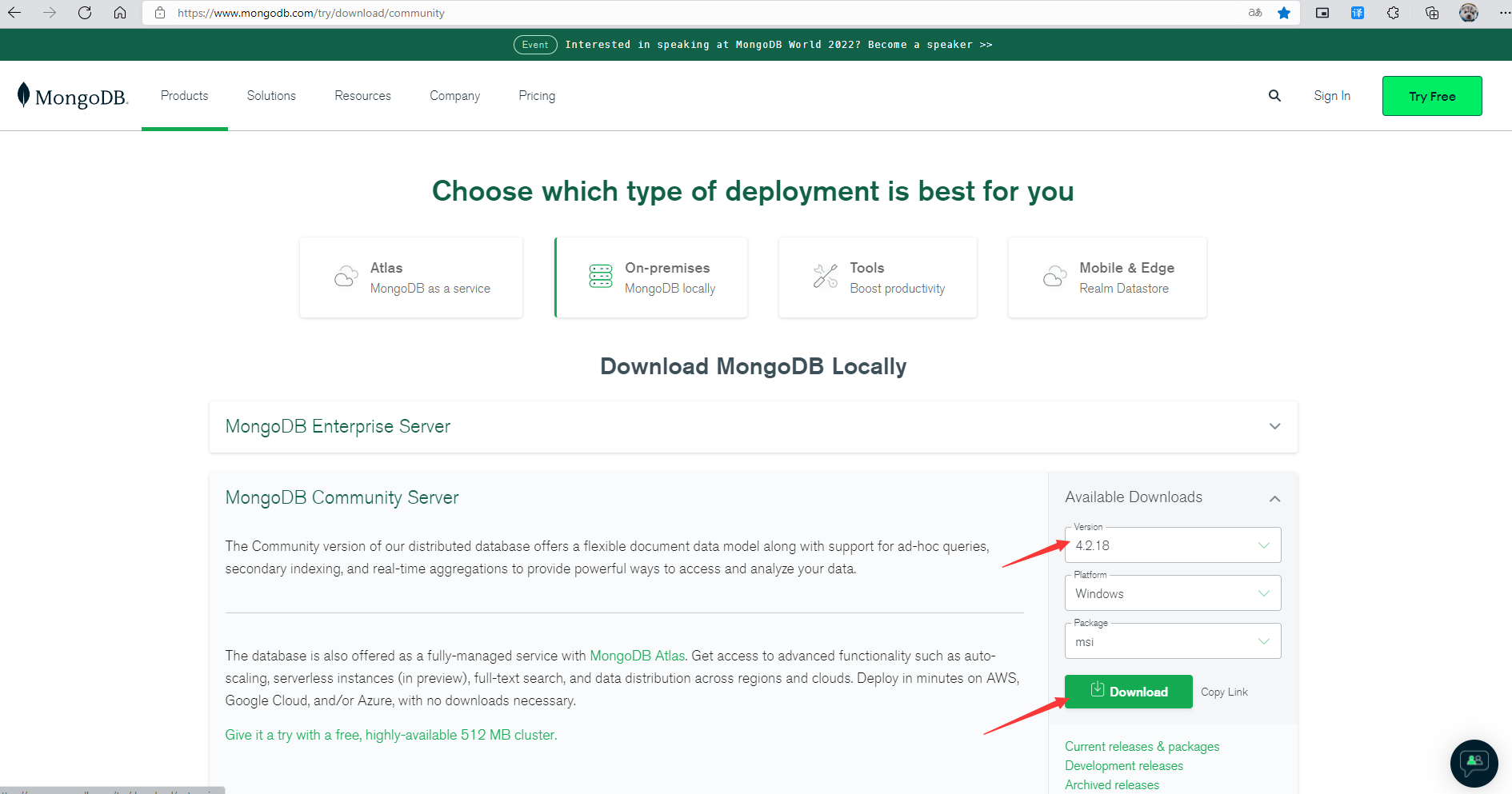Open the Version dropdown showing 4.2.18
This screenshot has height=794, width=1512.
click(x=1173, y=545)
